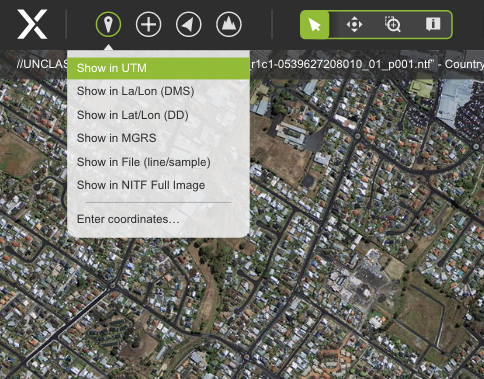Switch to the pan move tool
484x379 pixels.
354,25
